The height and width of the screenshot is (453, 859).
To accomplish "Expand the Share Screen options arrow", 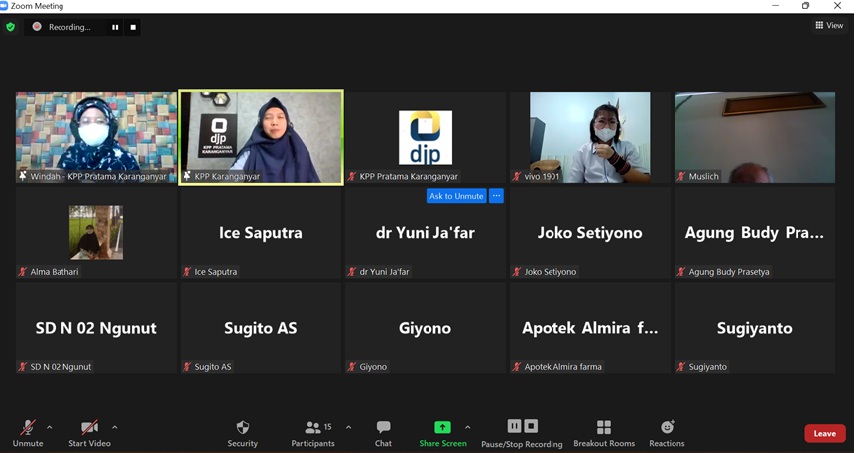I will [x=467, y=427].
